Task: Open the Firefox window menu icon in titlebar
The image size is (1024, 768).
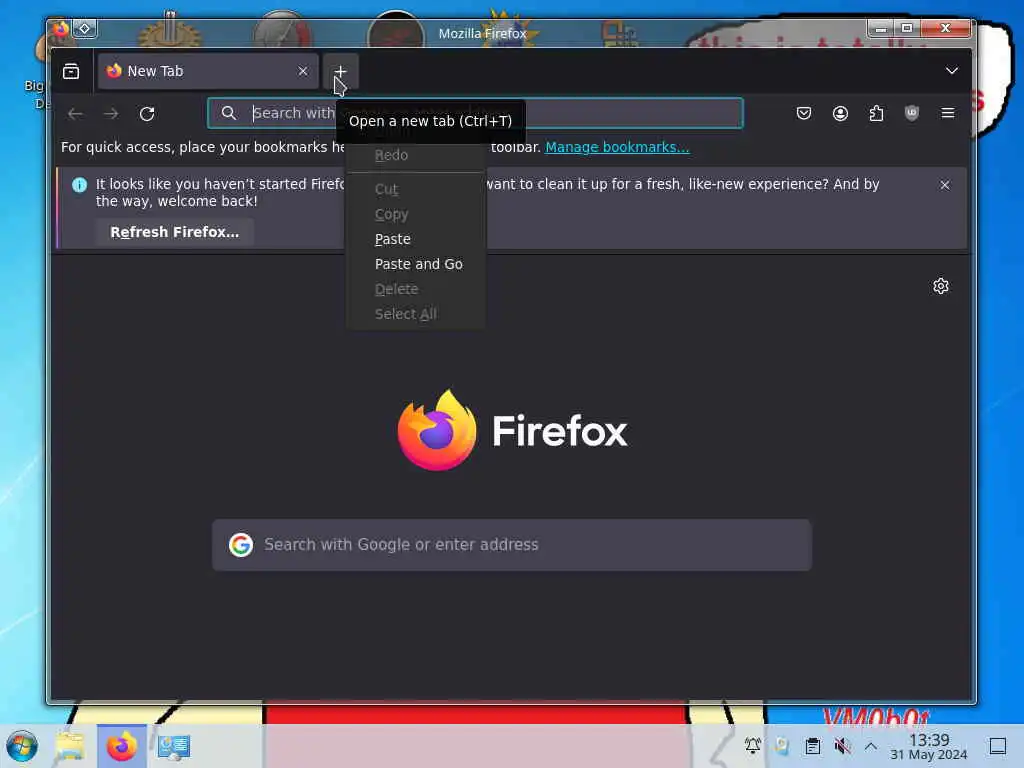Action: tap(61, 29)
